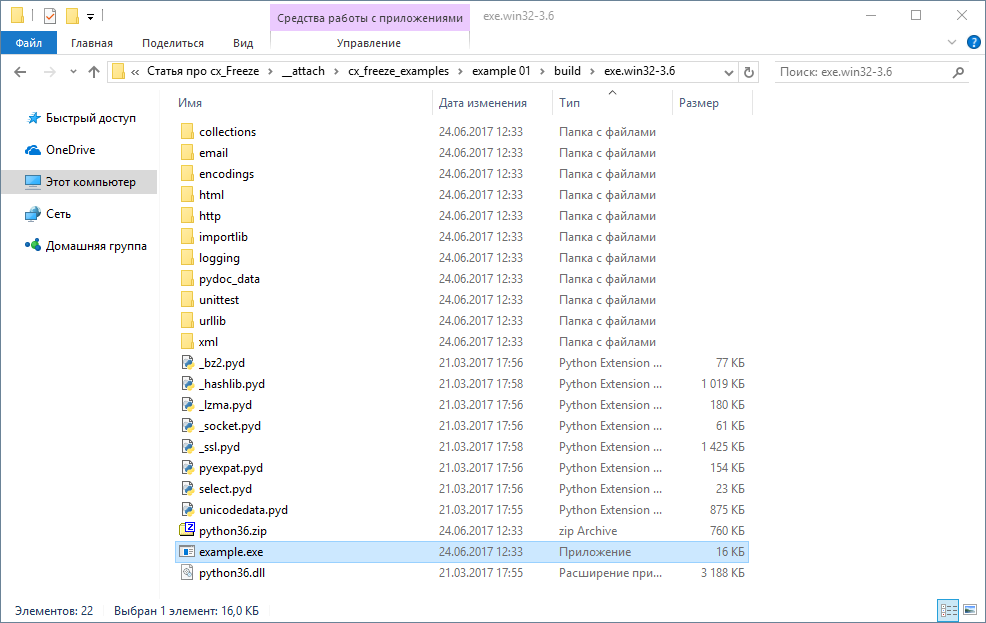Show hidden path with the « chevron
Viewport: 986px width, 623px height.
click(135, 72)
